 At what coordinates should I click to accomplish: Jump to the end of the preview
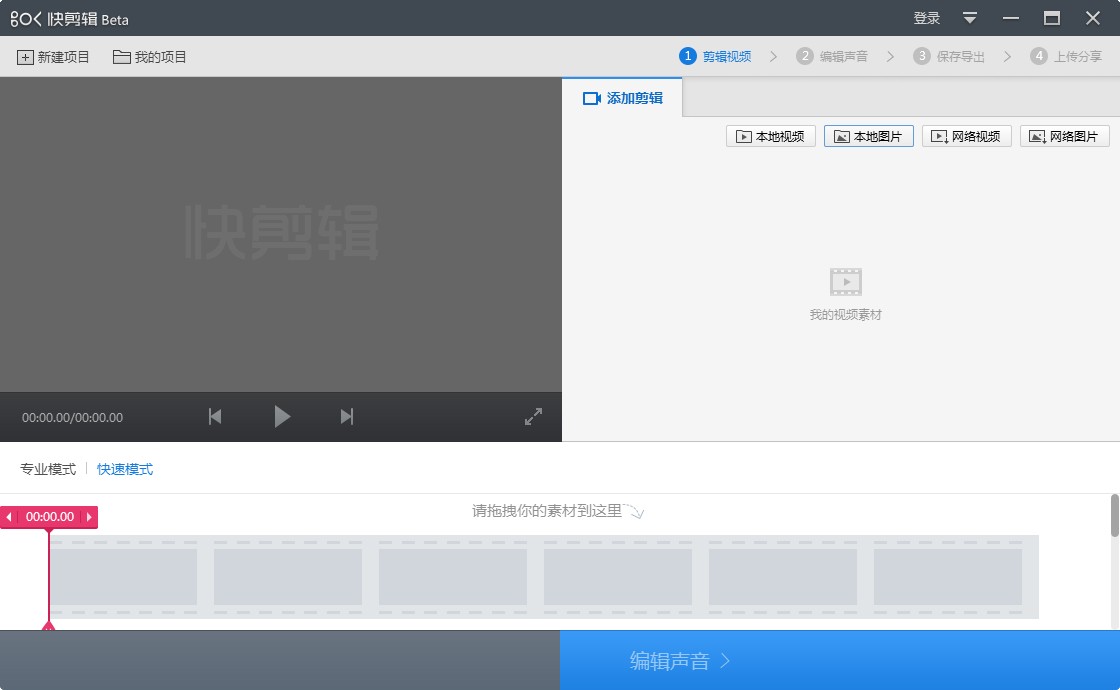pos(346,417)
